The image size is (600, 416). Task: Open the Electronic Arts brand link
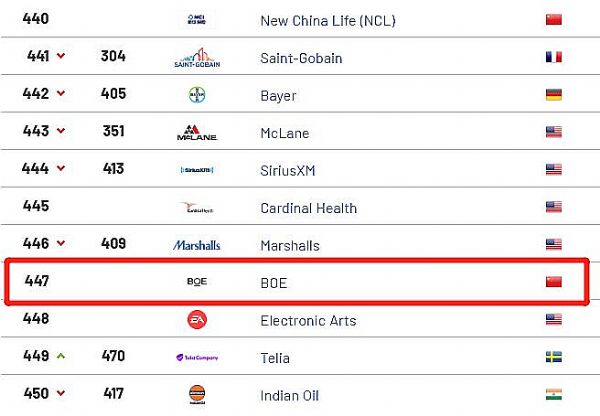tap(308, 321)
